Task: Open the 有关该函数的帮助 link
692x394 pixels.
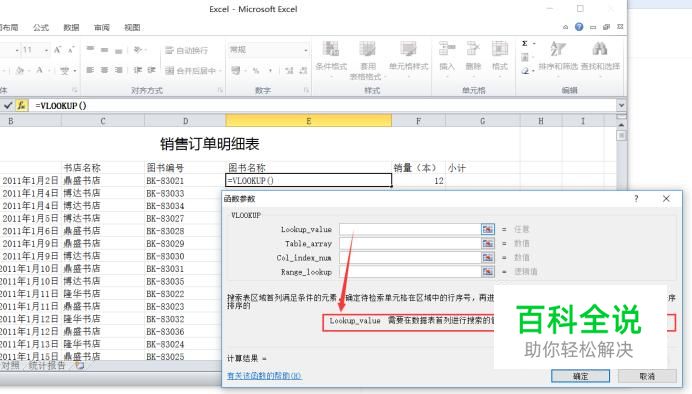Action: point(264,376)
